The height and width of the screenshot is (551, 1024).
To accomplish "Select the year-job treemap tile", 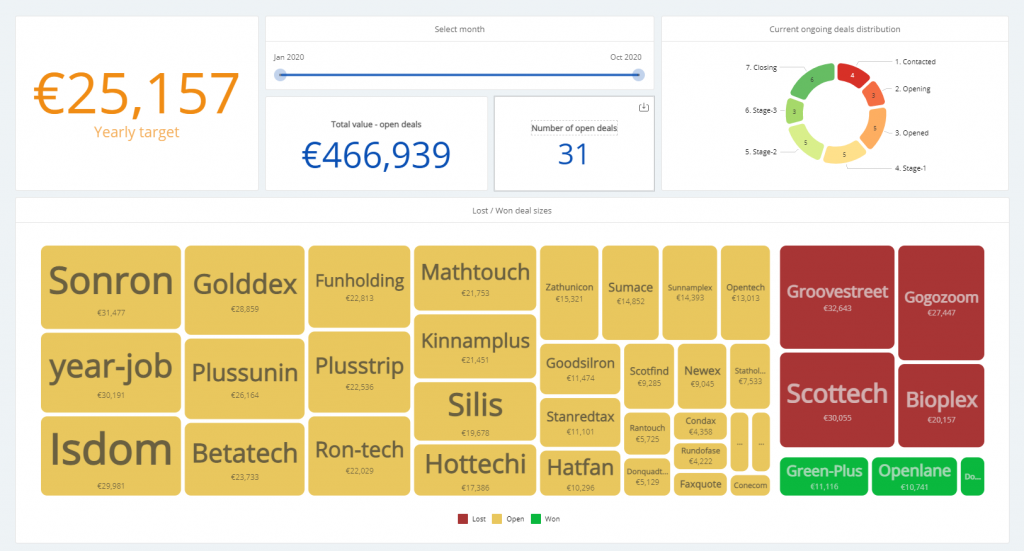I will pos(111,373).
